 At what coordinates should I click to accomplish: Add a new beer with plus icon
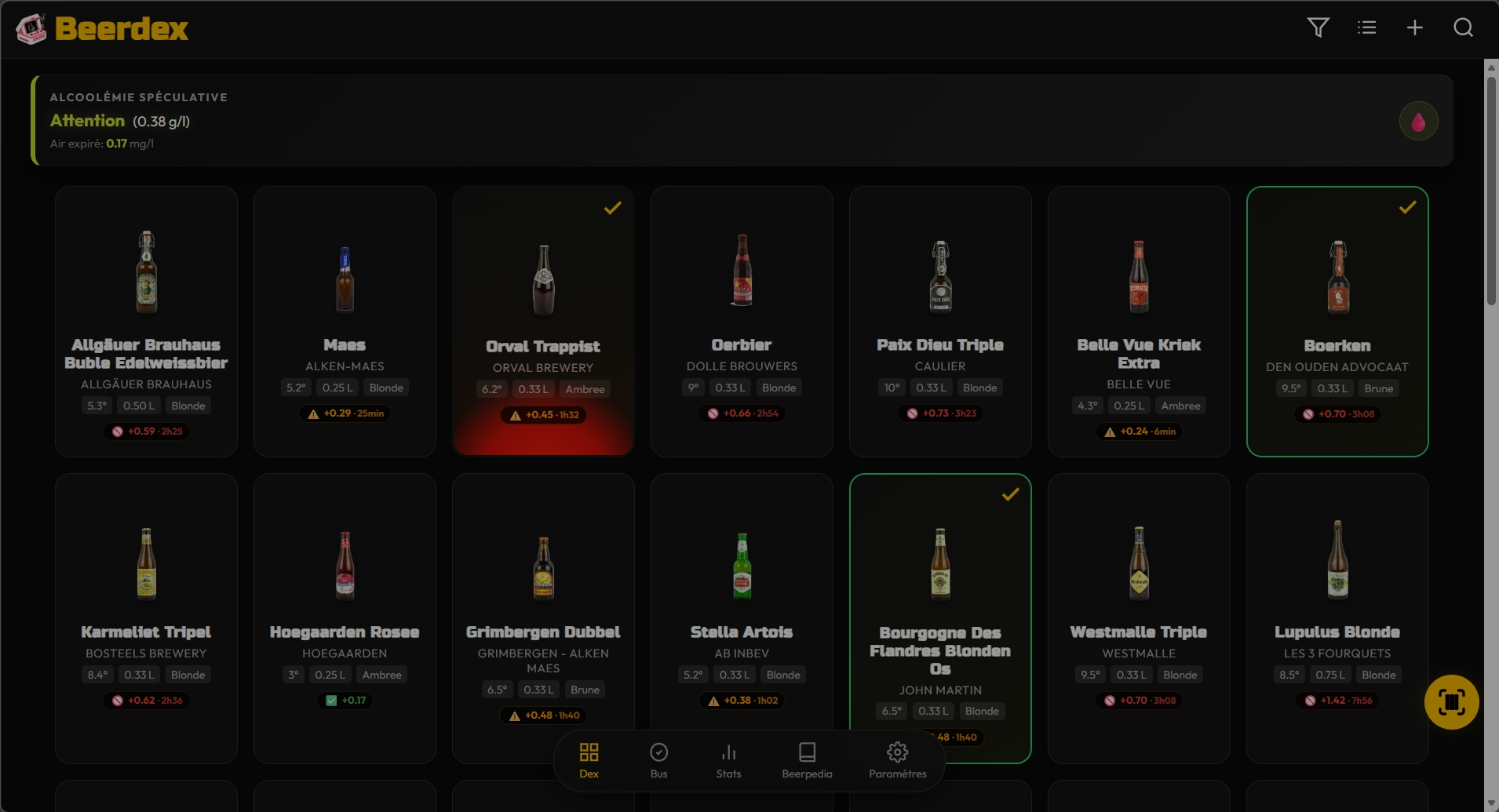pos(1415,28)
